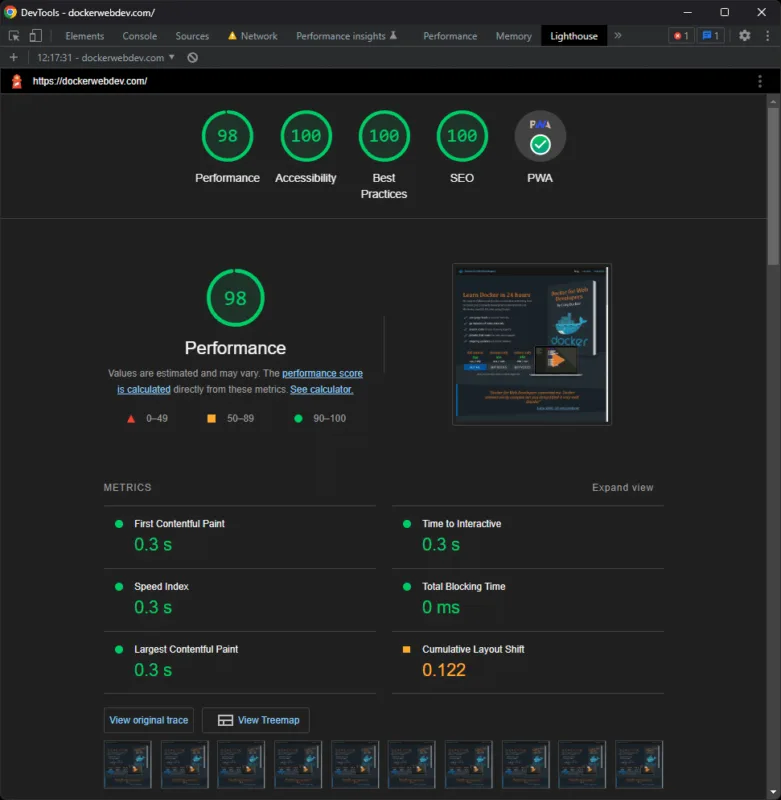Image resolution: width=781 pixels, height=800 pixels.
Task: Toggle the device toolbar icon
Action: pyautogui.click(x=36, y=36)
